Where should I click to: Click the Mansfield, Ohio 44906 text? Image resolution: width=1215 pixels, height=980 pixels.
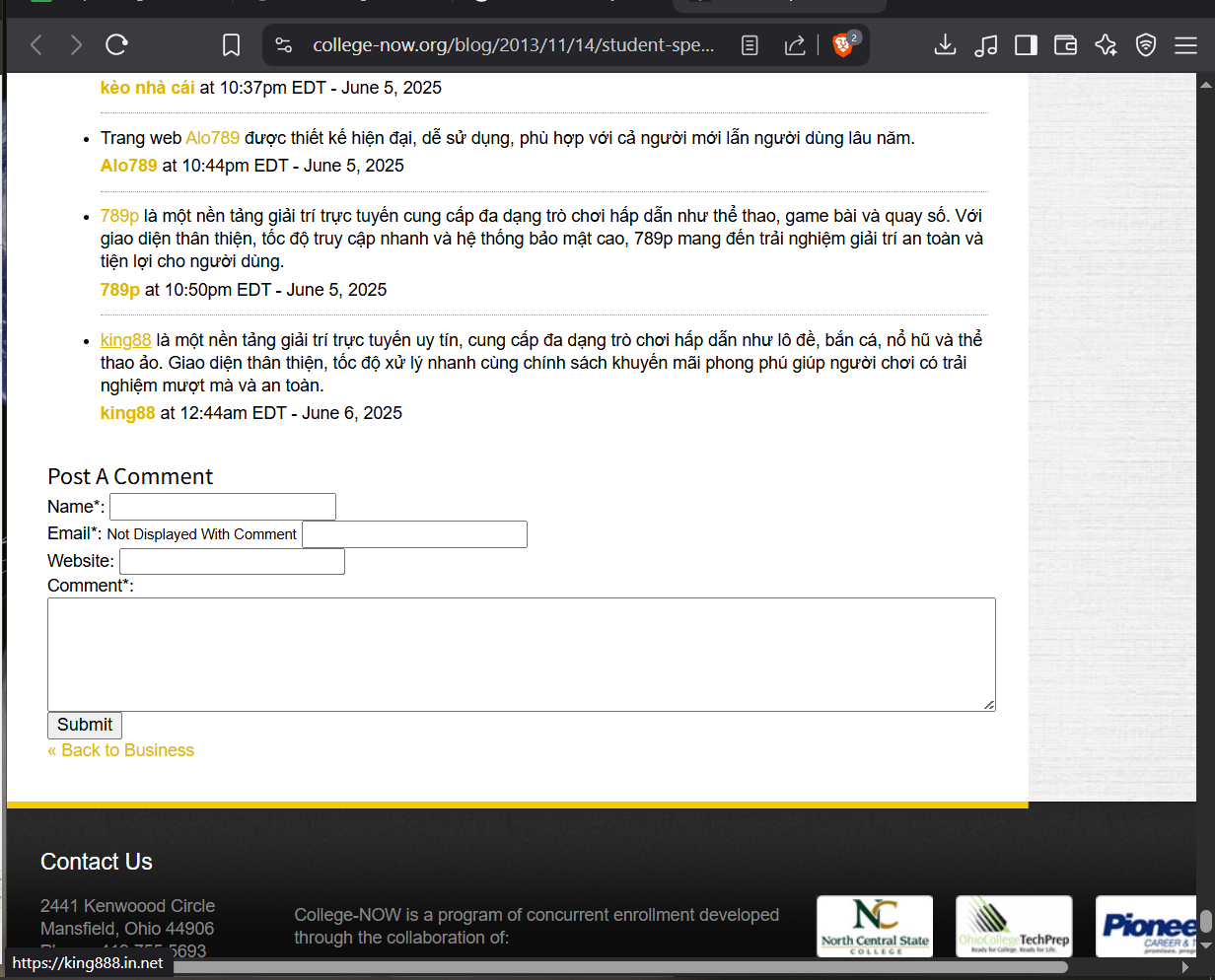click(127, 929)
